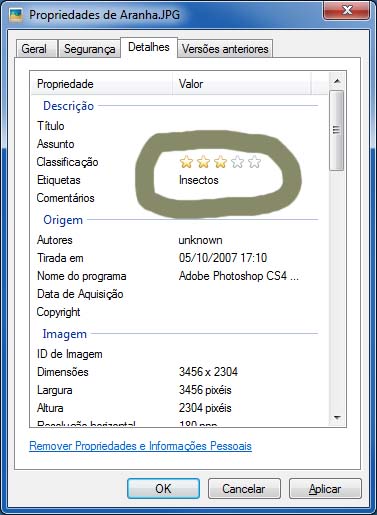This screenshot has width=377, height=515.
Task: Set Classificação to four stars
Action: (237, 162)
